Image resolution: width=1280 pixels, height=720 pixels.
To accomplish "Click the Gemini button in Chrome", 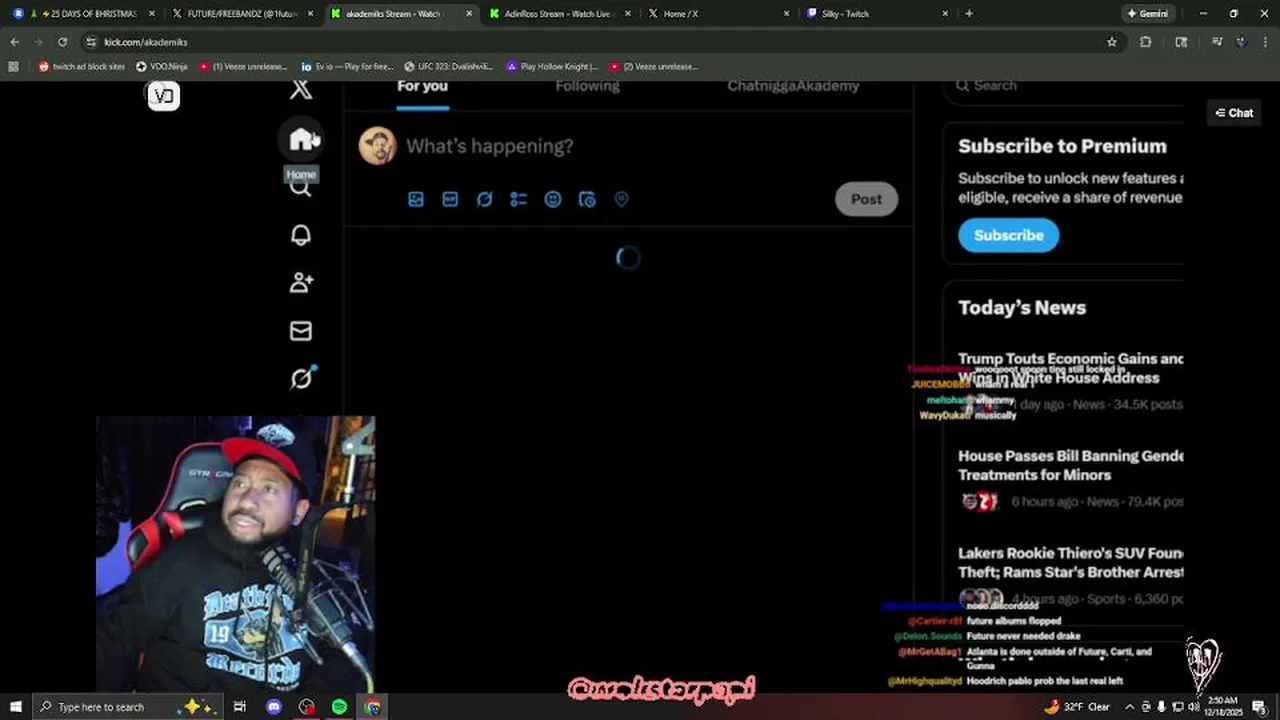I will point(1147,14).
